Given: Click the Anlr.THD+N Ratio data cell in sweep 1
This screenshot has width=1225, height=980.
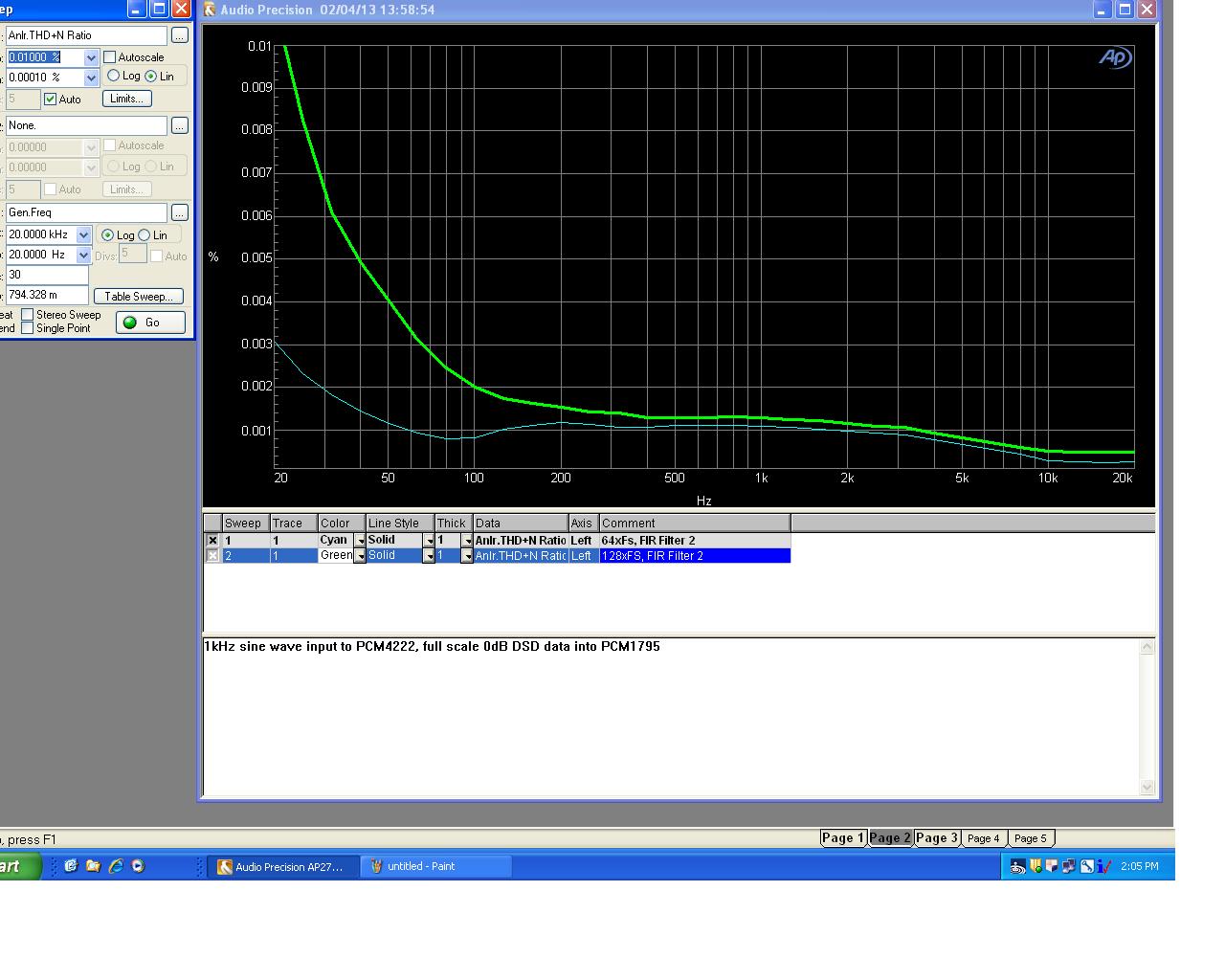Looking at the screenshot, I should [521, 541].
